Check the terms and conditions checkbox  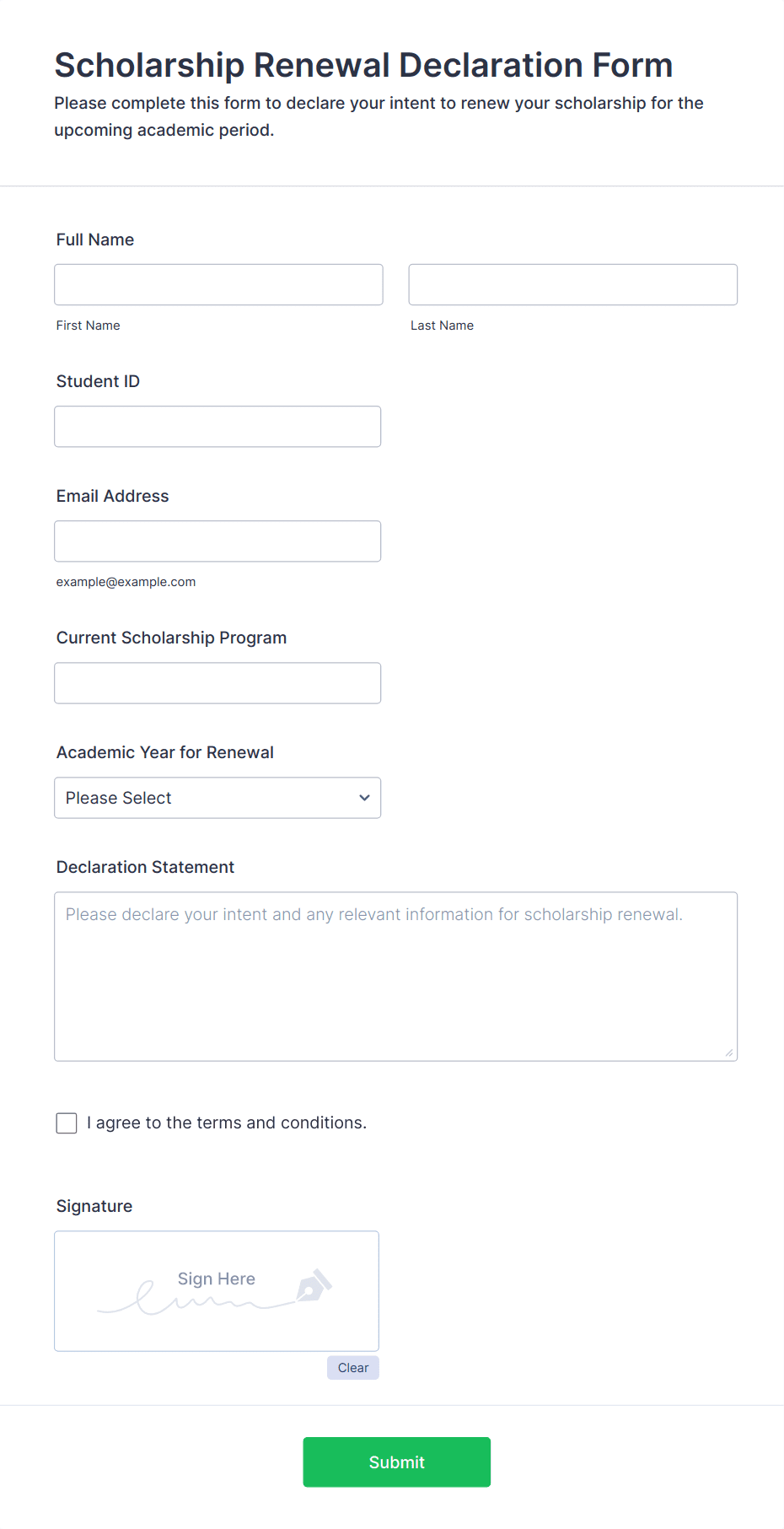67,1123
